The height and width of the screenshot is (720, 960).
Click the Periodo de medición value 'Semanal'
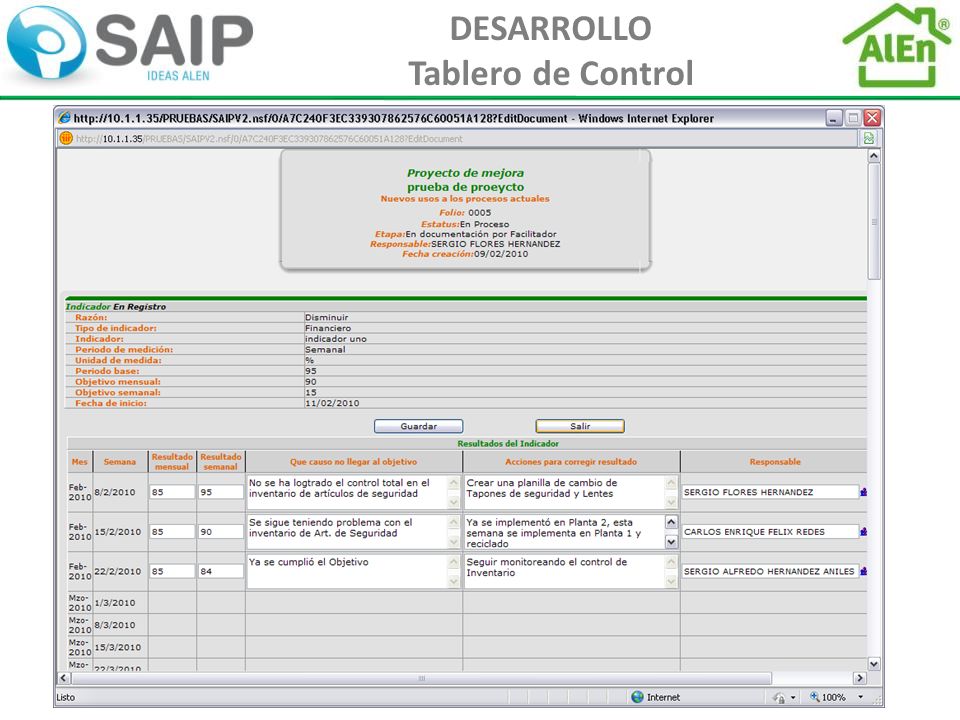point(325,350)
